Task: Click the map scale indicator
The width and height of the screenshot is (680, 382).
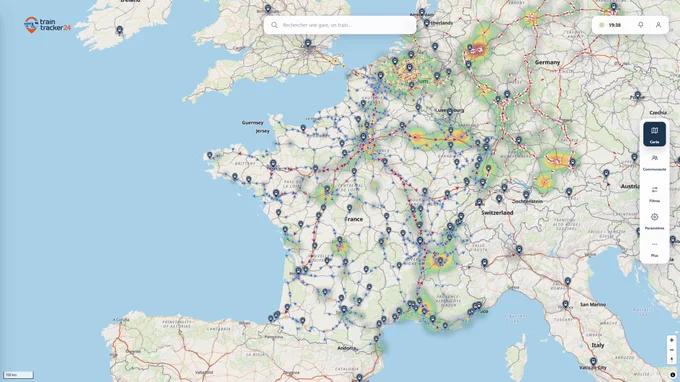Action: pos(18,375)
